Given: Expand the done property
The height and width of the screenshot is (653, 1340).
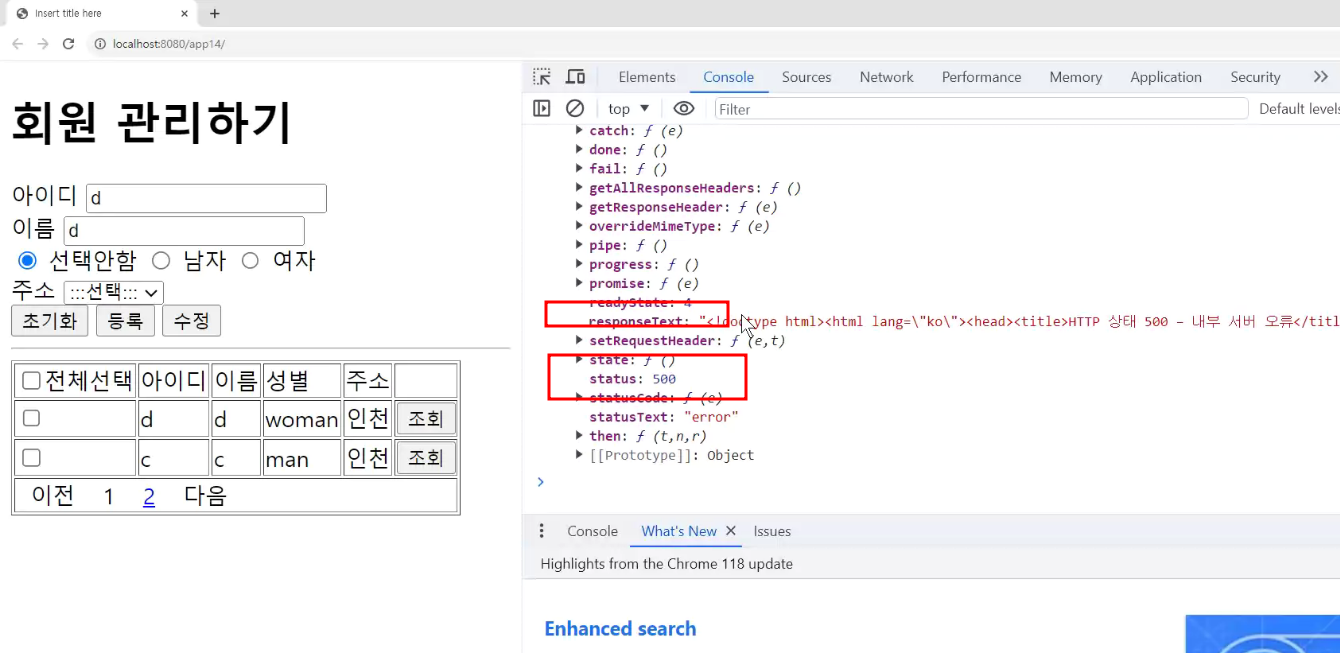Looking at the screenshot, I should pyautogui.click(x=579, y=150).
